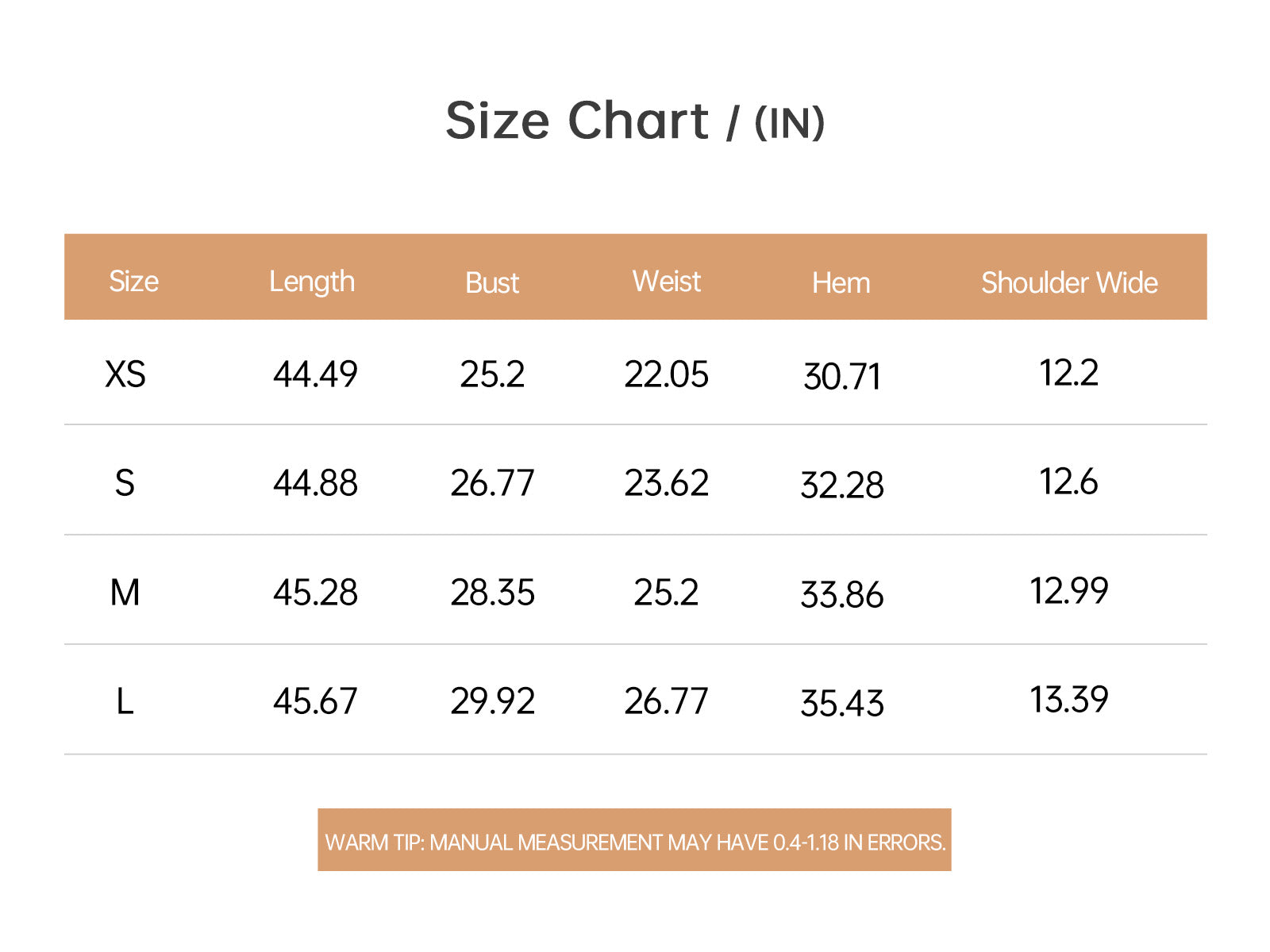
Task: Select the Size column header
Action: click(x=133, y=282)
